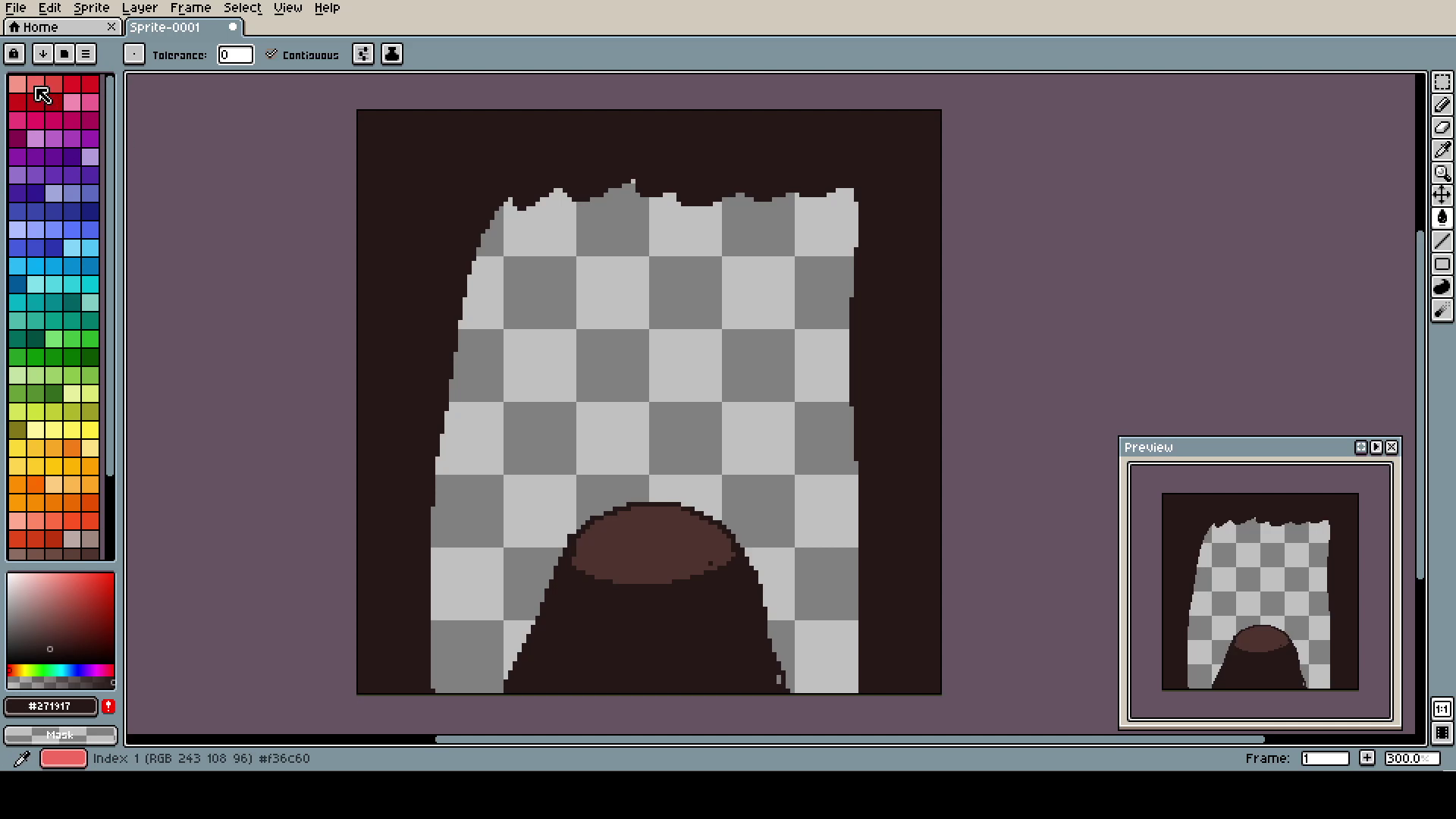The height and width of the screenshot is (819, 1456).
Task: Switch to the Home tab
Action: pyautogui.click(x=40, y=27)
